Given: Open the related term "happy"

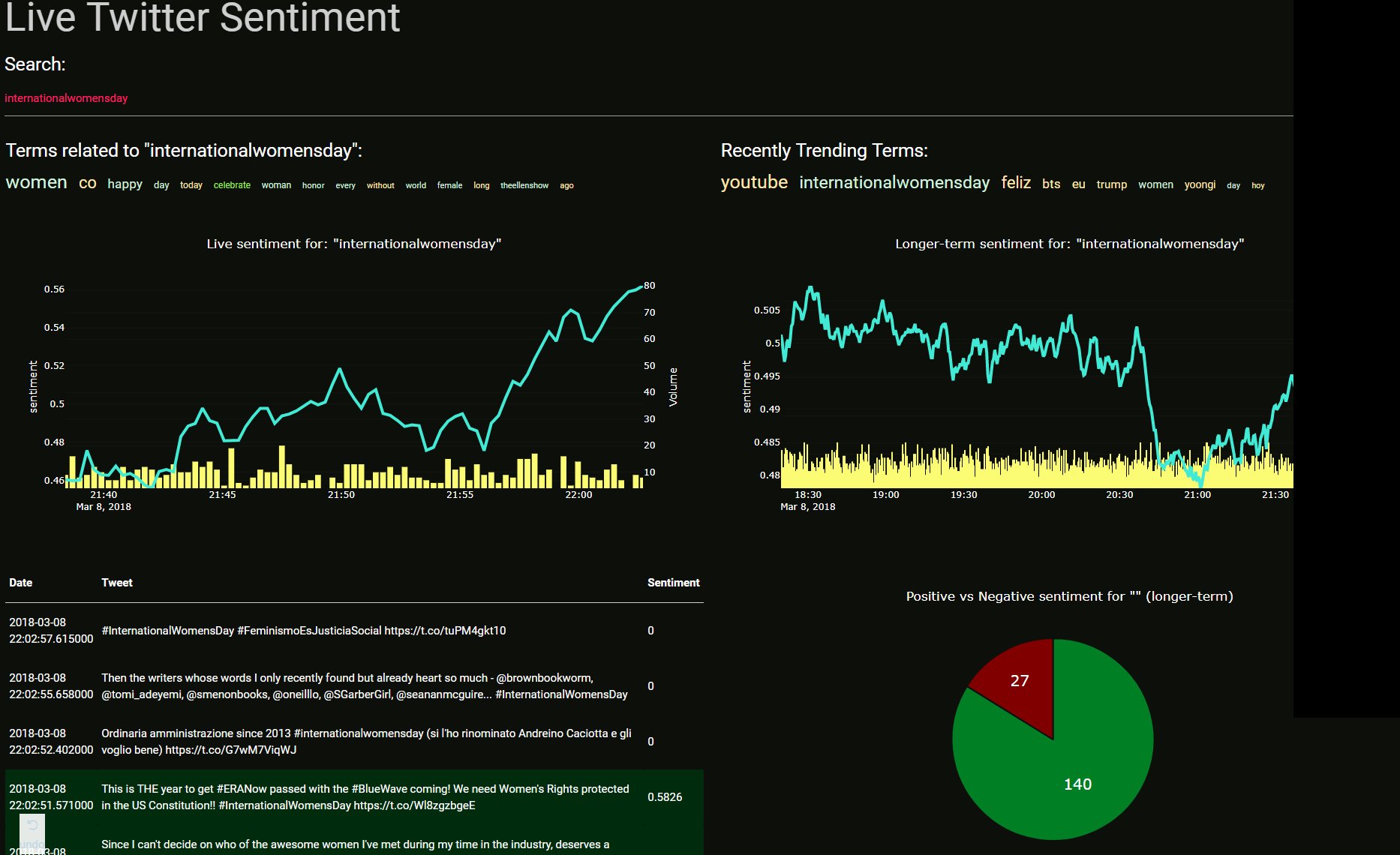Looking at the screenshot, I should tap(125, 184).
